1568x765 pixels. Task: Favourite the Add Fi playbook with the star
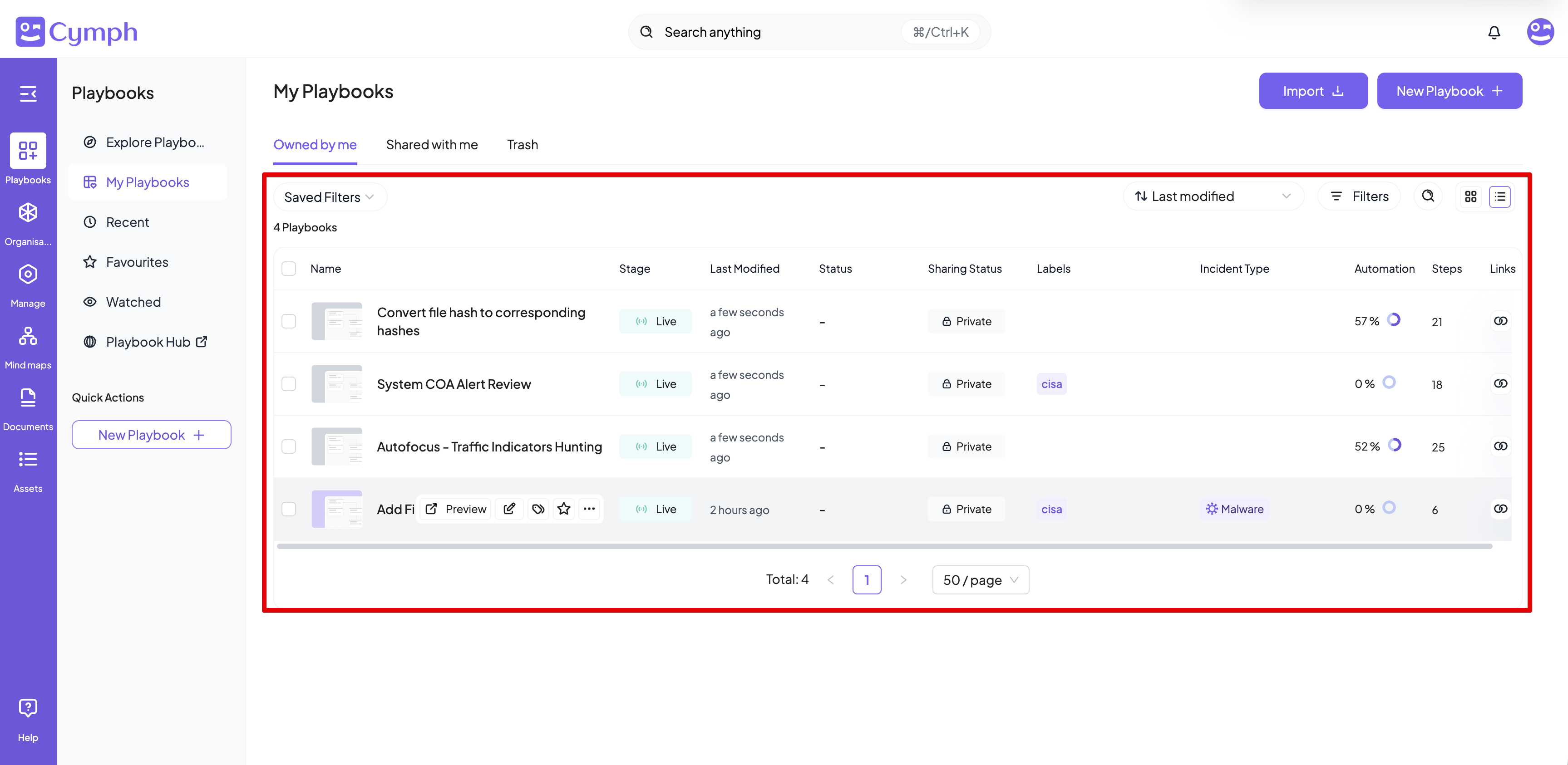(x=564, y=509)
